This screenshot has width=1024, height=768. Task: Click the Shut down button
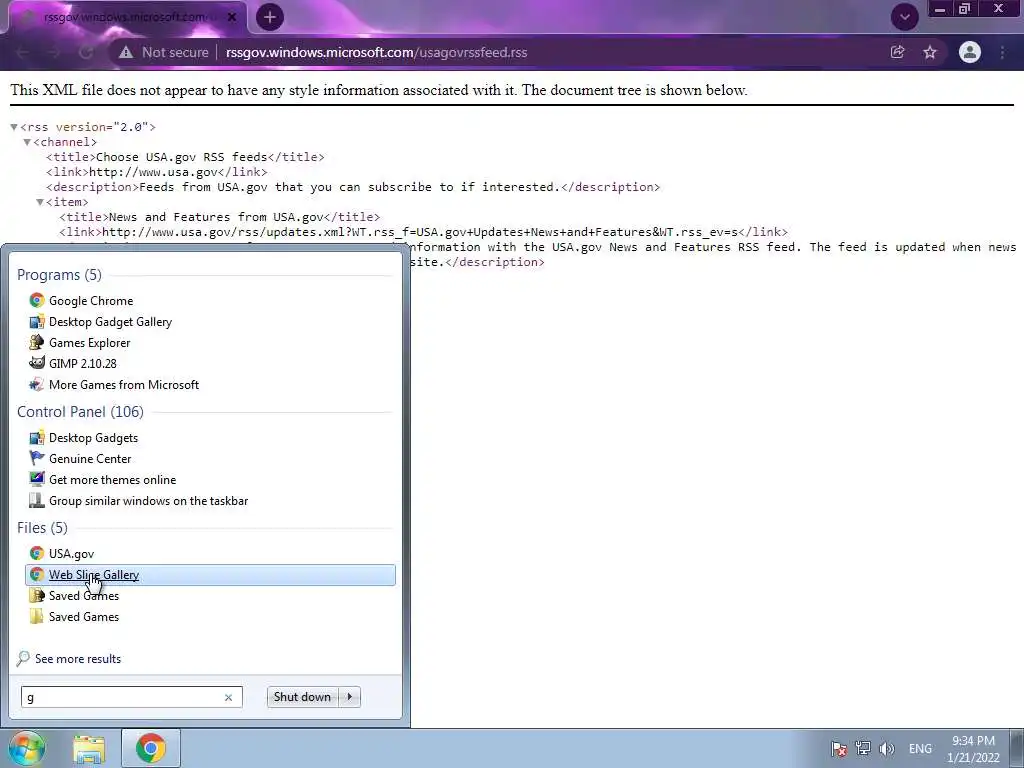pos(302,697)
